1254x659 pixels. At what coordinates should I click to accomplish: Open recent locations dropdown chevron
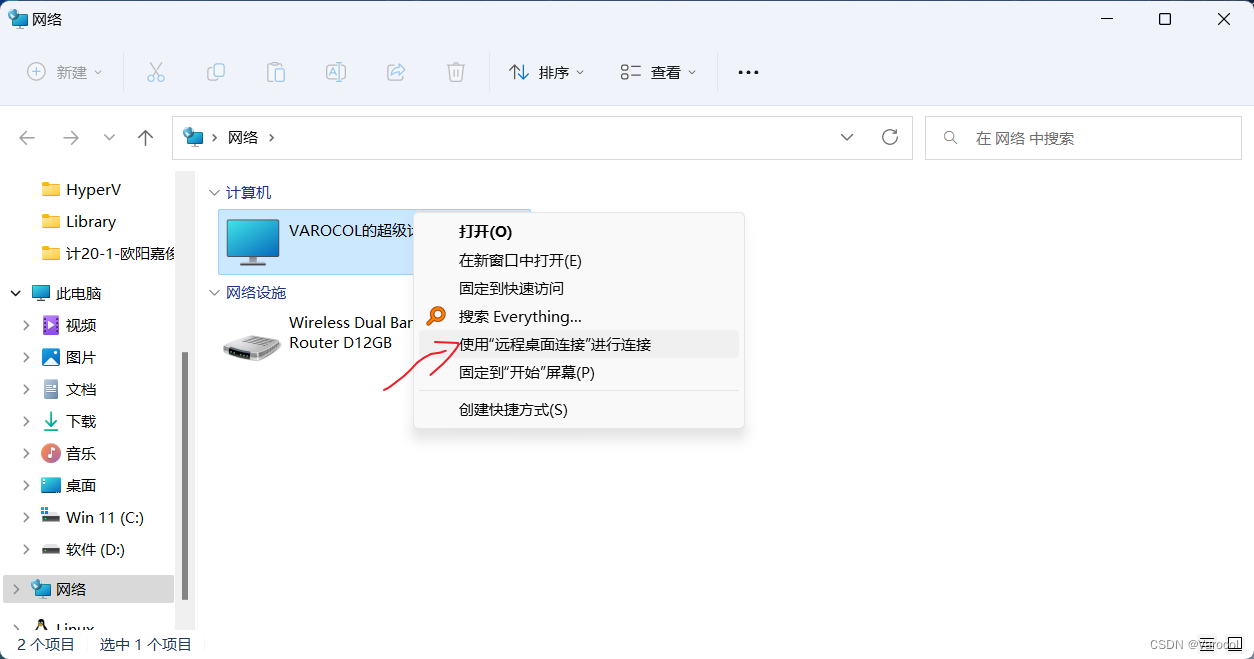click(x=110, y=138)
